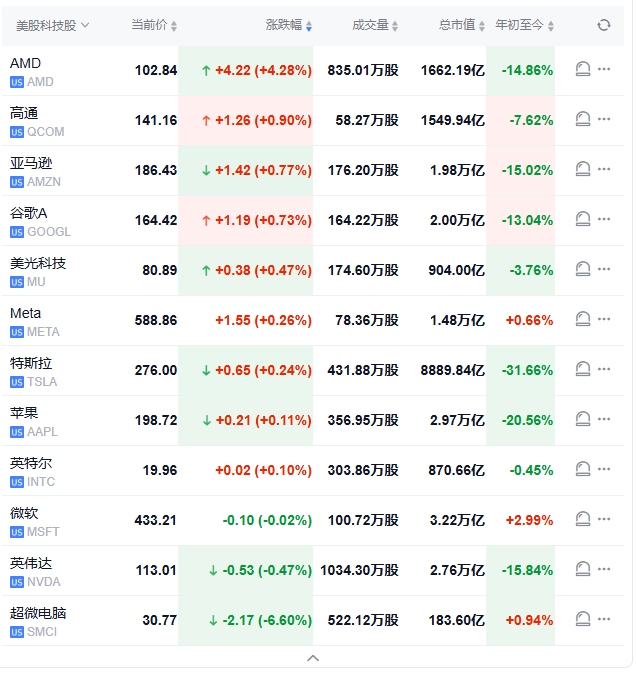Screen dimensions: 636x682
Task: Click the bell icon for Meta
Action: [583, 319]
